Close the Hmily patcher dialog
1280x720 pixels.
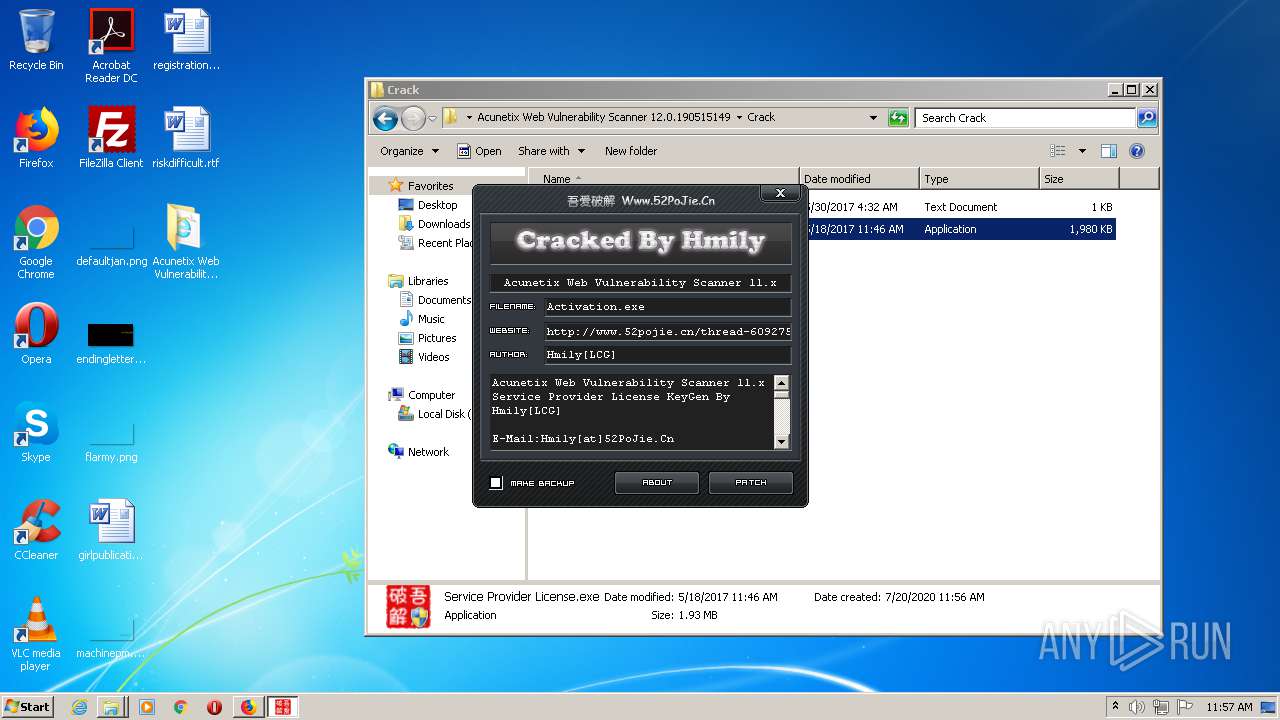pyautogui.click(x=779, y=193)
